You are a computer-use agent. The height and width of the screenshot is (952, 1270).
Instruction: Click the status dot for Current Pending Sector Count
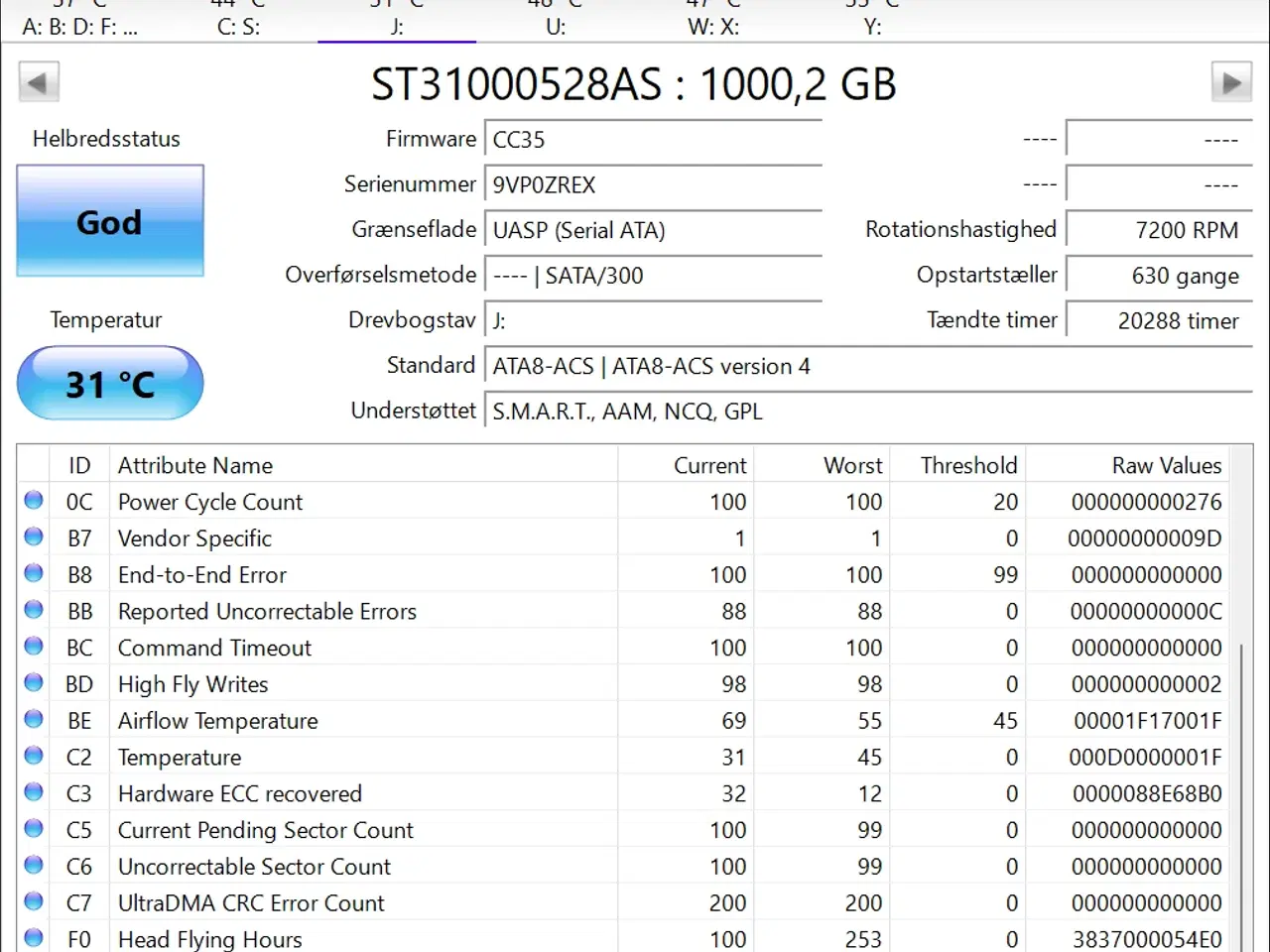tap(34, 828)
